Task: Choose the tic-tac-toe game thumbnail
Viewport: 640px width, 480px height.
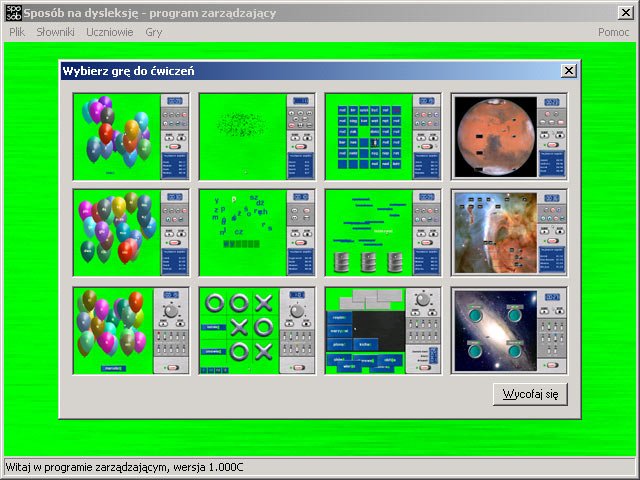Action: (257, 331)
